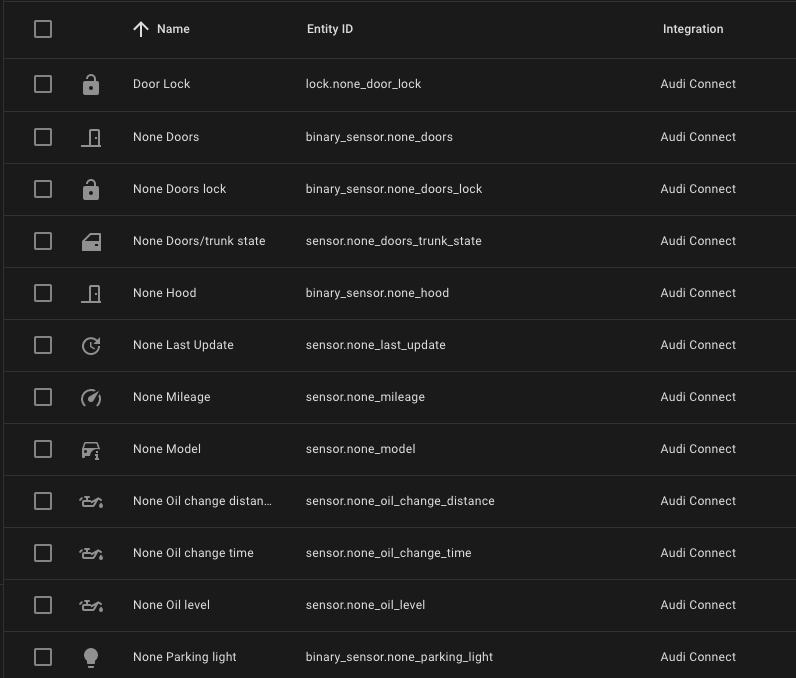Image resolution: width=796 pixels, height=678 pixels.
Task: Click entity ID binary_sensor.none_doors
Action: click(x=379, y=137)
